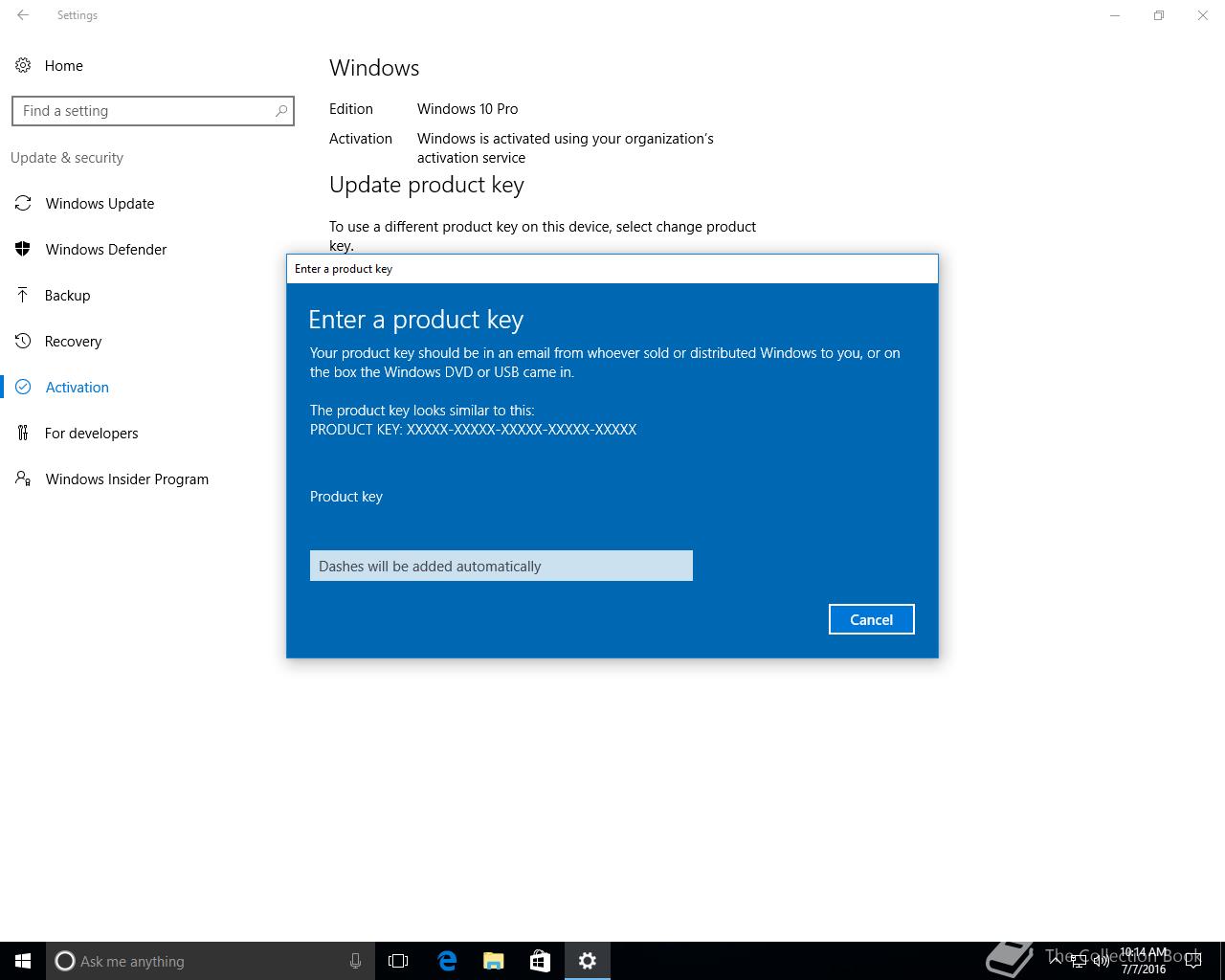This screenshot has width=1225, height=980.
Task: Open For developers settings page
Action: point(91,433)
